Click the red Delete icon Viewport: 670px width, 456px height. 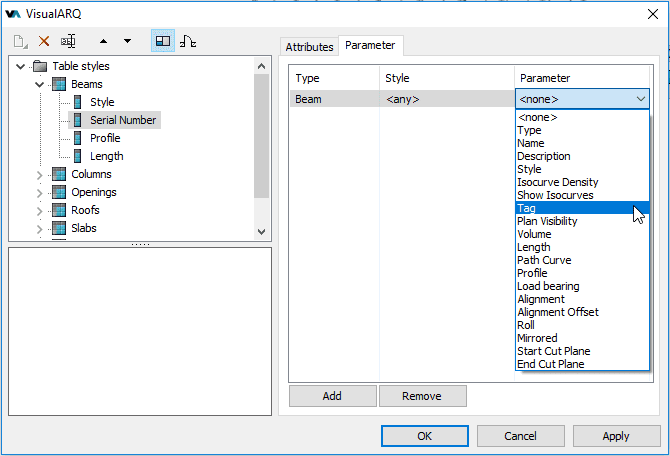point(44,41)
